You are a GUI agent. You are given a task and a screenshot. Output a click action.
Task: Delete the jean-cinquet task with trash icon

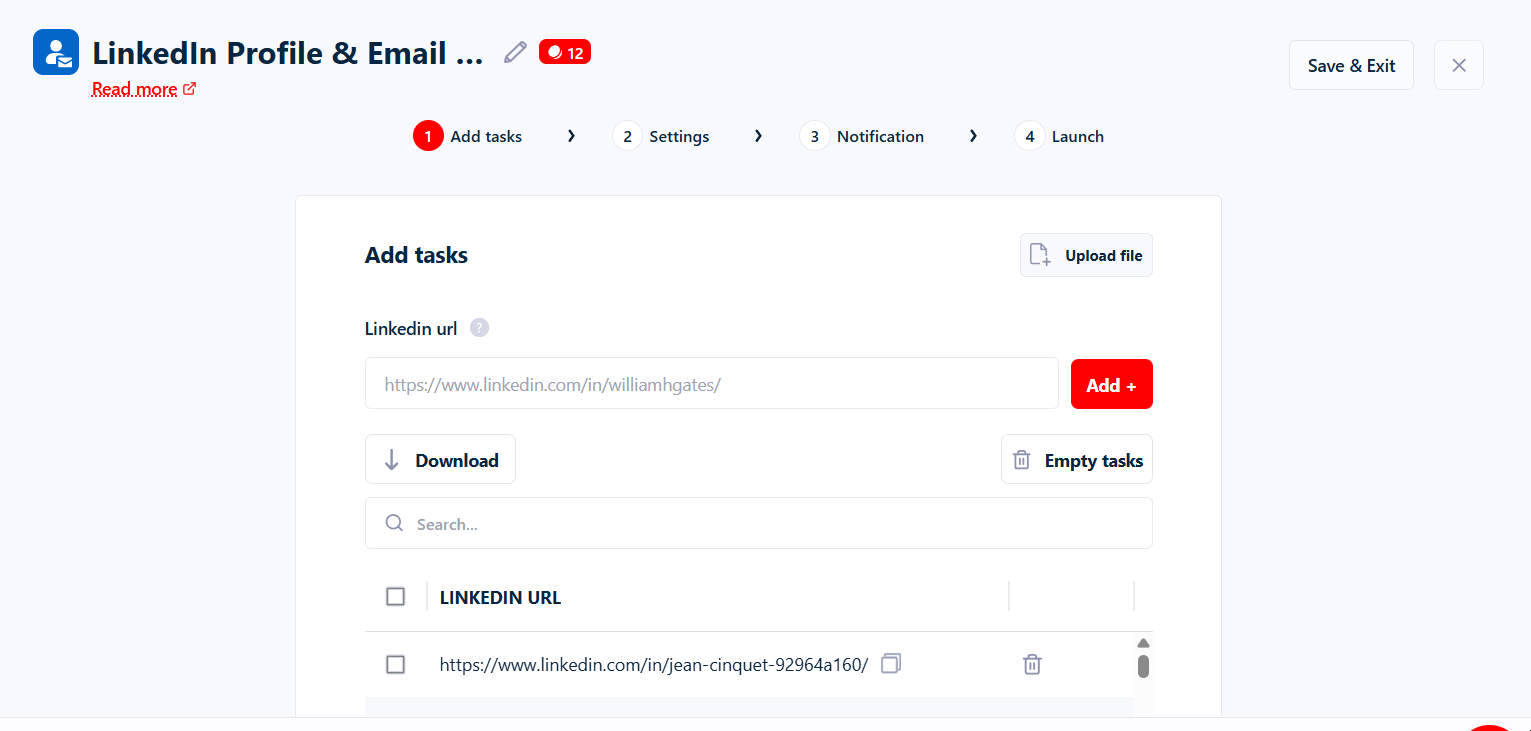tap(1032, 664)
